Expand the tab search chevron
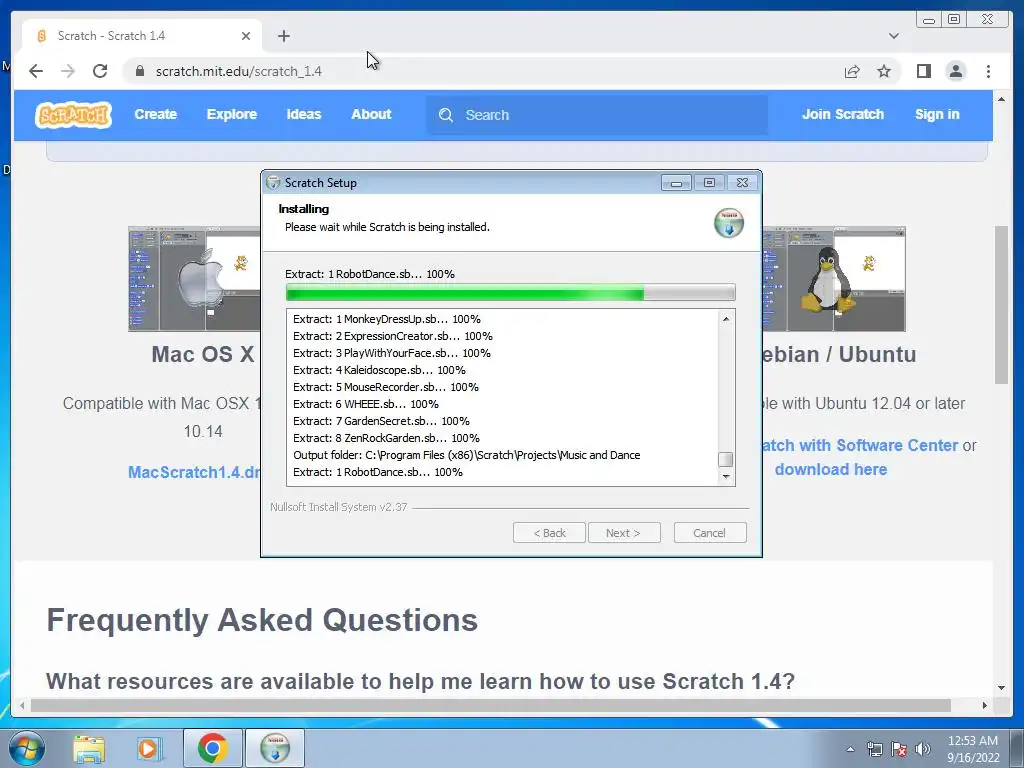The height and width of the screenshot is (768, 1024). 893,36
